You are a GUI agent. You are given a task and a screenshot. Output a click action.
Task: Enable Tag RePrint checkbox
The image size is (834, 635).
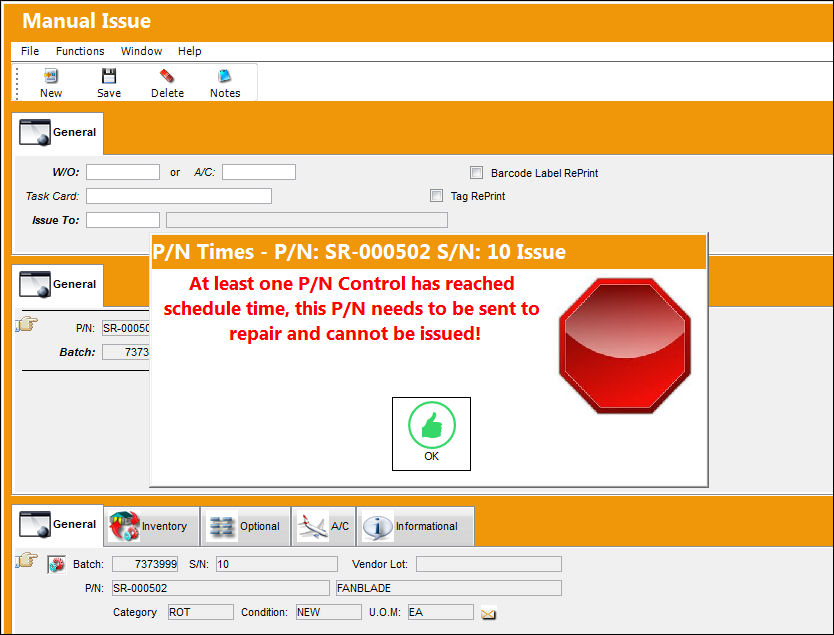click(436, 196)
